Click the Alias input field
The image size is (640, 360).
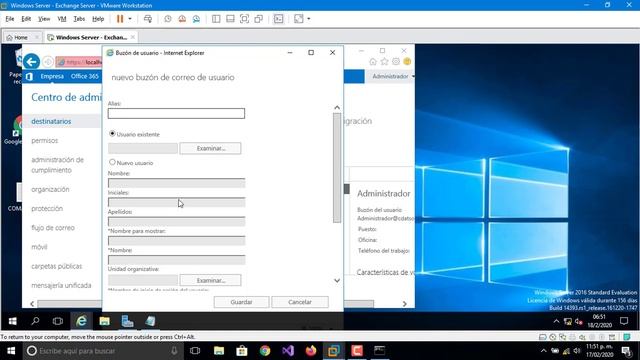click(x=176, y=113)
